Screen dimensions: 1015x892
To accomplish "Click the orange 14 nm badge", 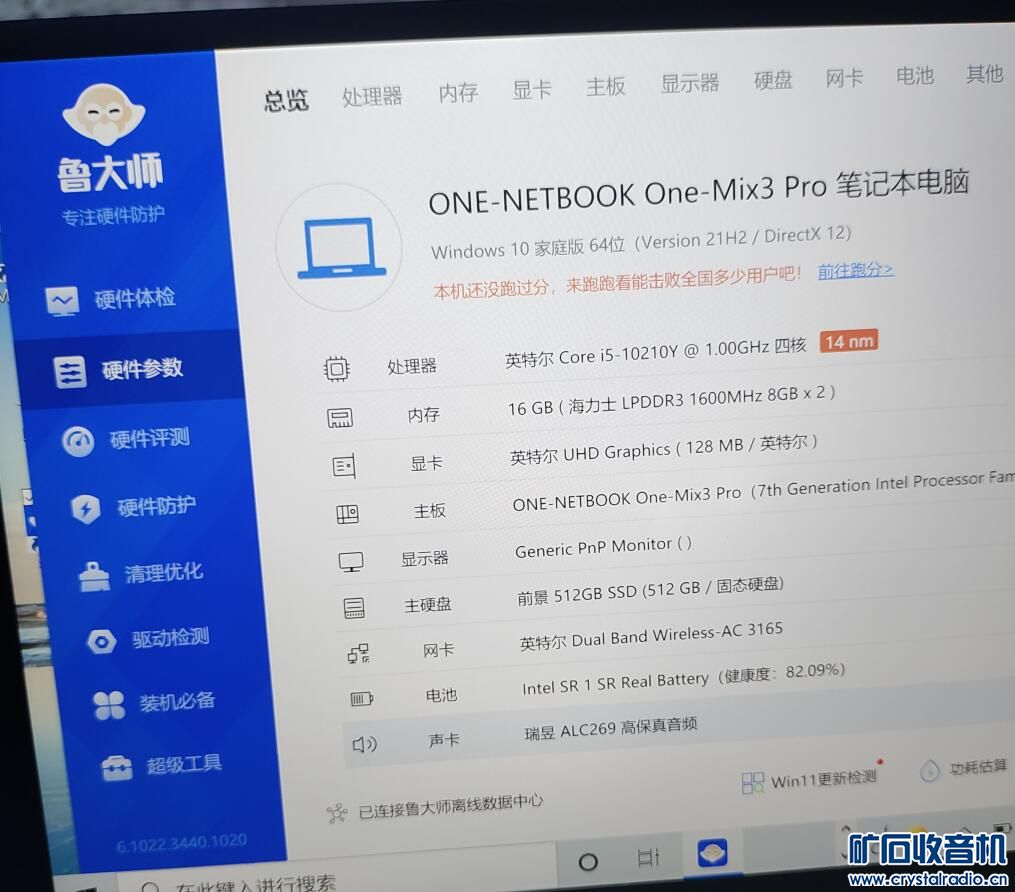I will [x=848, y=341].
